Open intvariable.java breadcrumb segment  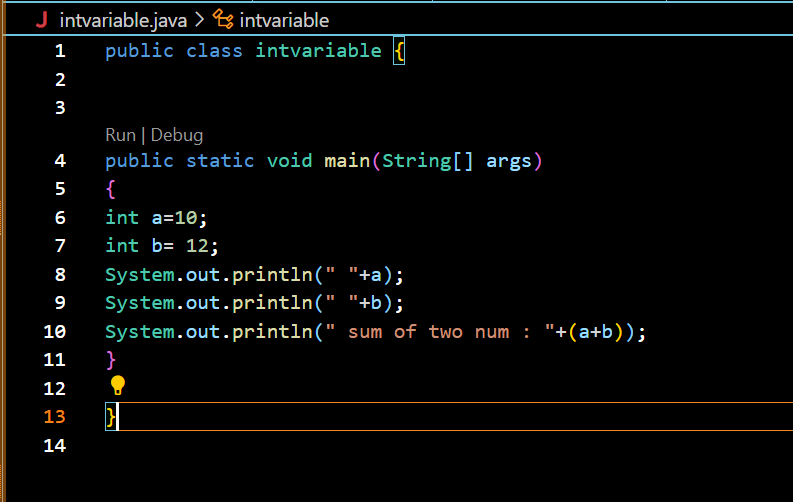click(123, 21)
